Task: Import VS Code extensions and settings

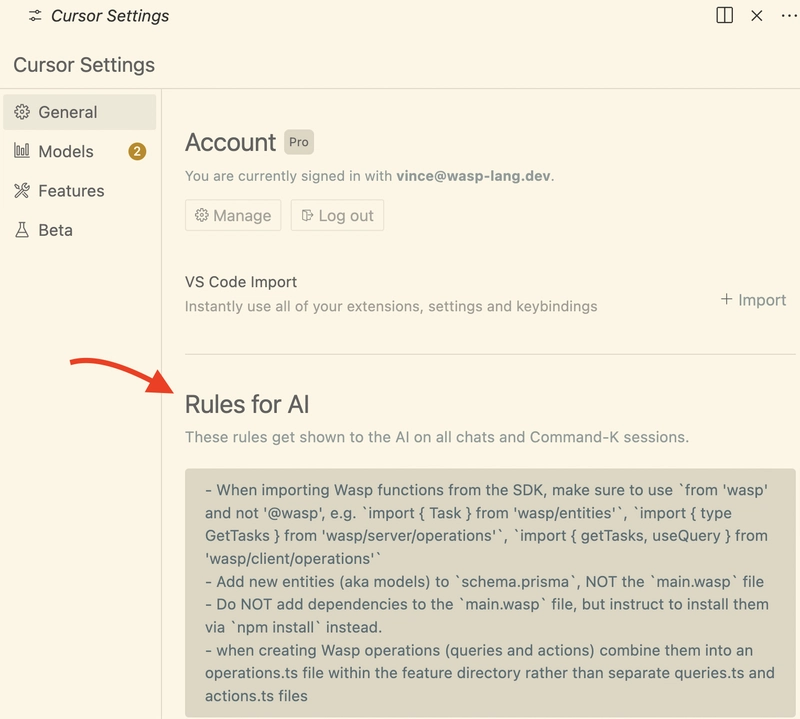Action: 753,300
